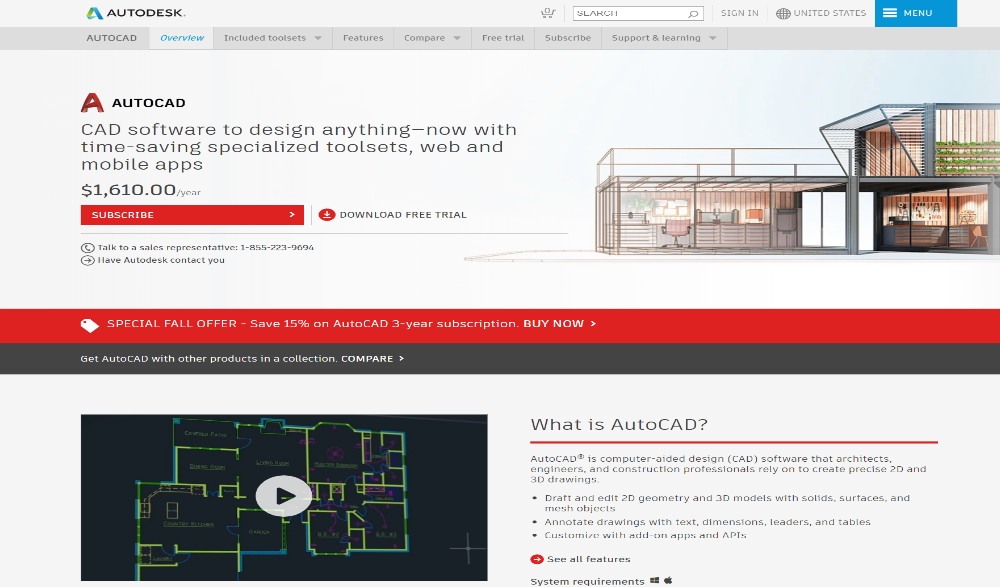1000x587 pixels.
Task: Click the Apple icon next to System requirements
Action: pos(668,581)
